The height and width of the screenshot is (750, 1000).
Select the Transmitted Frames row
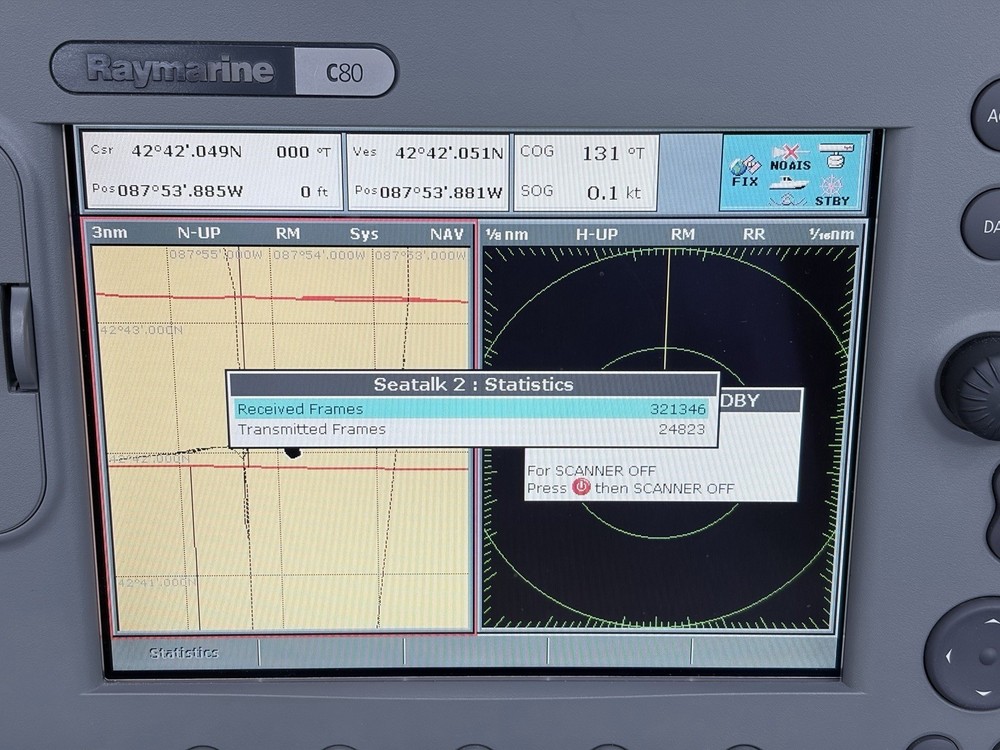click(471, 429)
